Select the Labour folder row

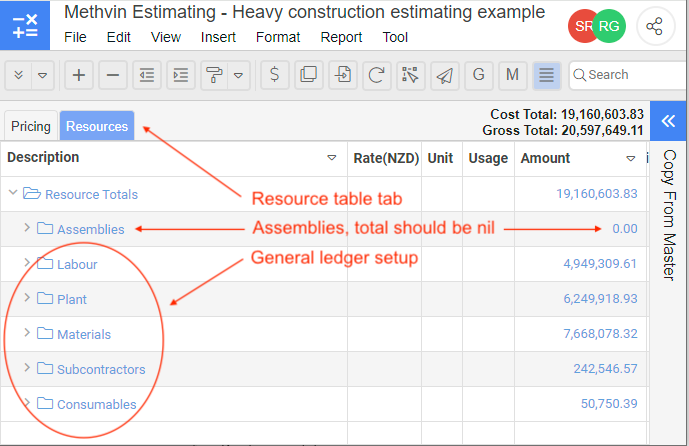click(x=77, y=265)
